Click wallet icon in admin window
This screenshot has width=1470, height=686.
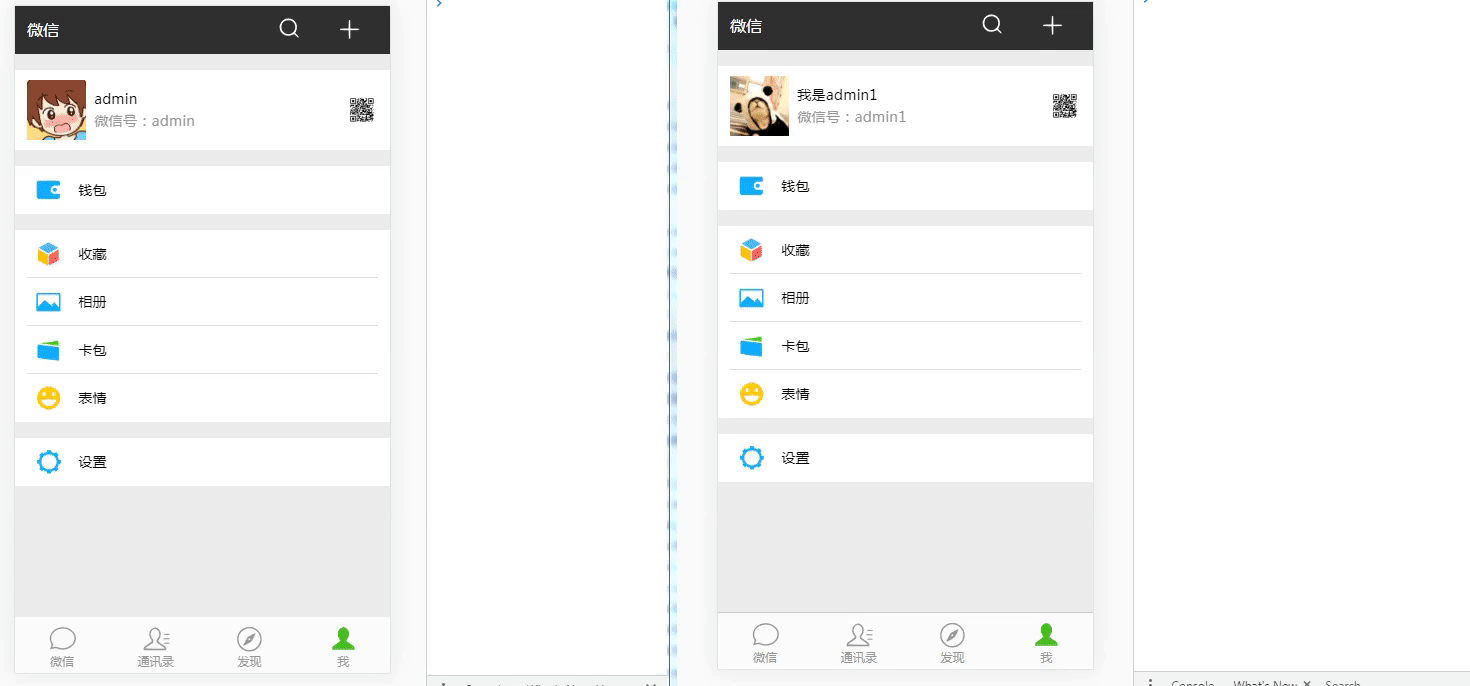pyautogui.click(x=49, y=190)
